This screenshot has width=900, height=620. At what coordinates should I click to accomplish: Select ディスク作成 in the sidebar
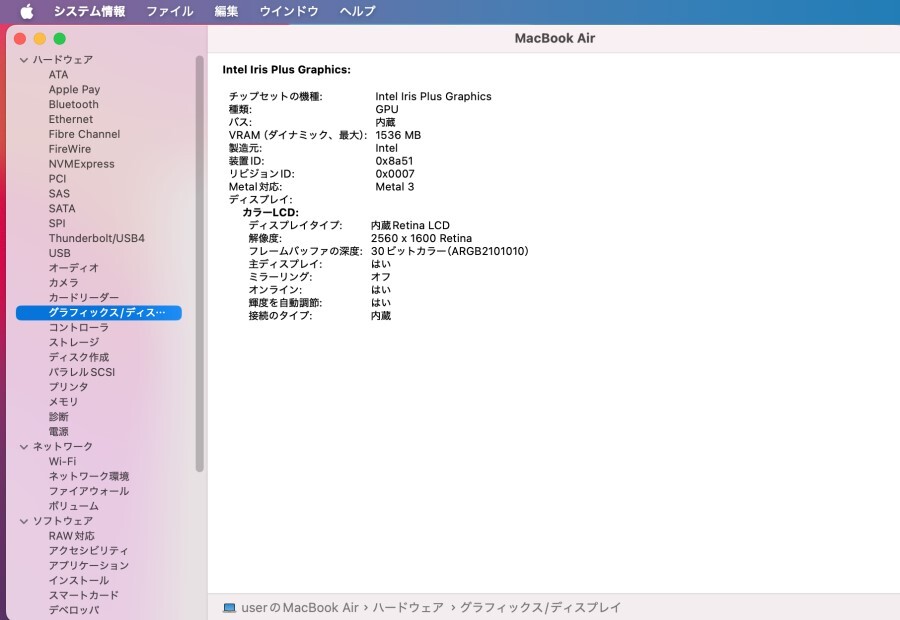[x=79, y=358]
